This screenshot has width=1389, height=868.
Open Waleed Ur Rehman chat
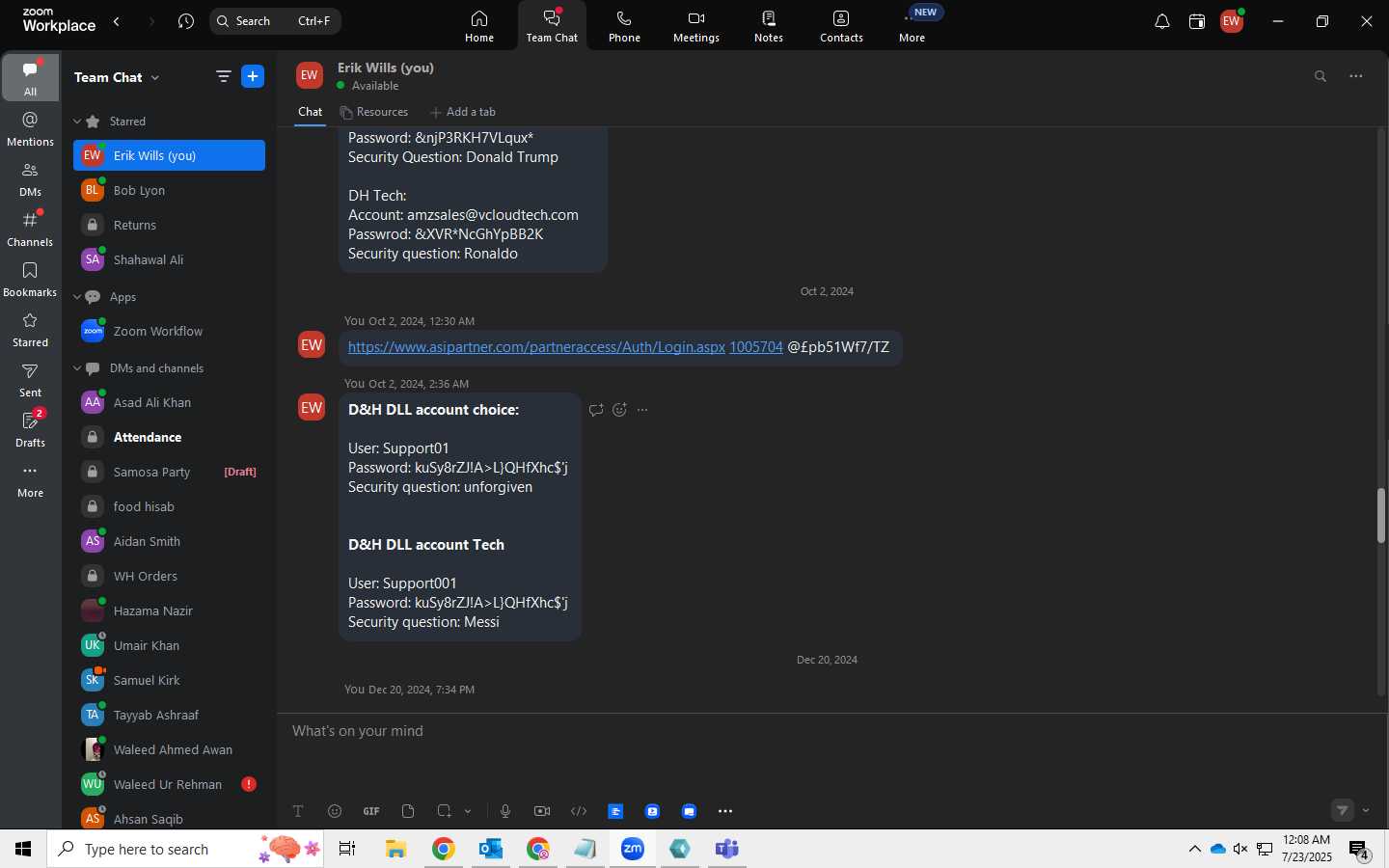(x=169, y=784)
